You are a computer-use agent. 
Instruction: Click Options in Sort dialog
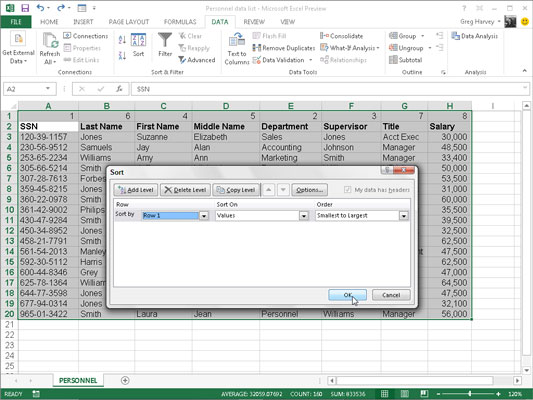(x=309, y=190)
